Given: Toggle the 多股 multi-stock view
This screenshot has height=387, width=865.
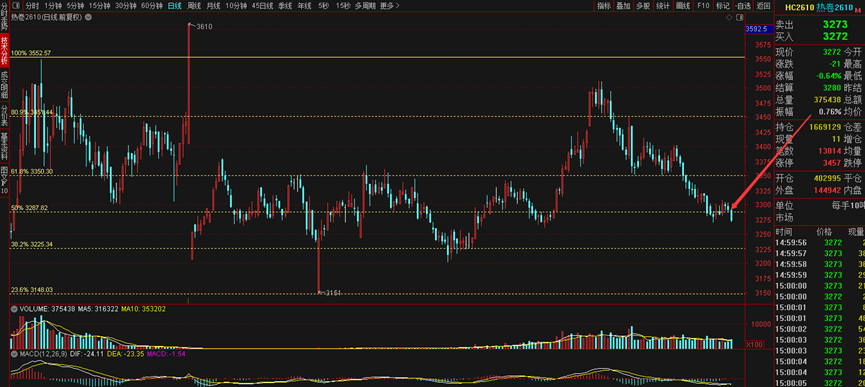Looking at the screenshot, I should [x=643, y=6].
